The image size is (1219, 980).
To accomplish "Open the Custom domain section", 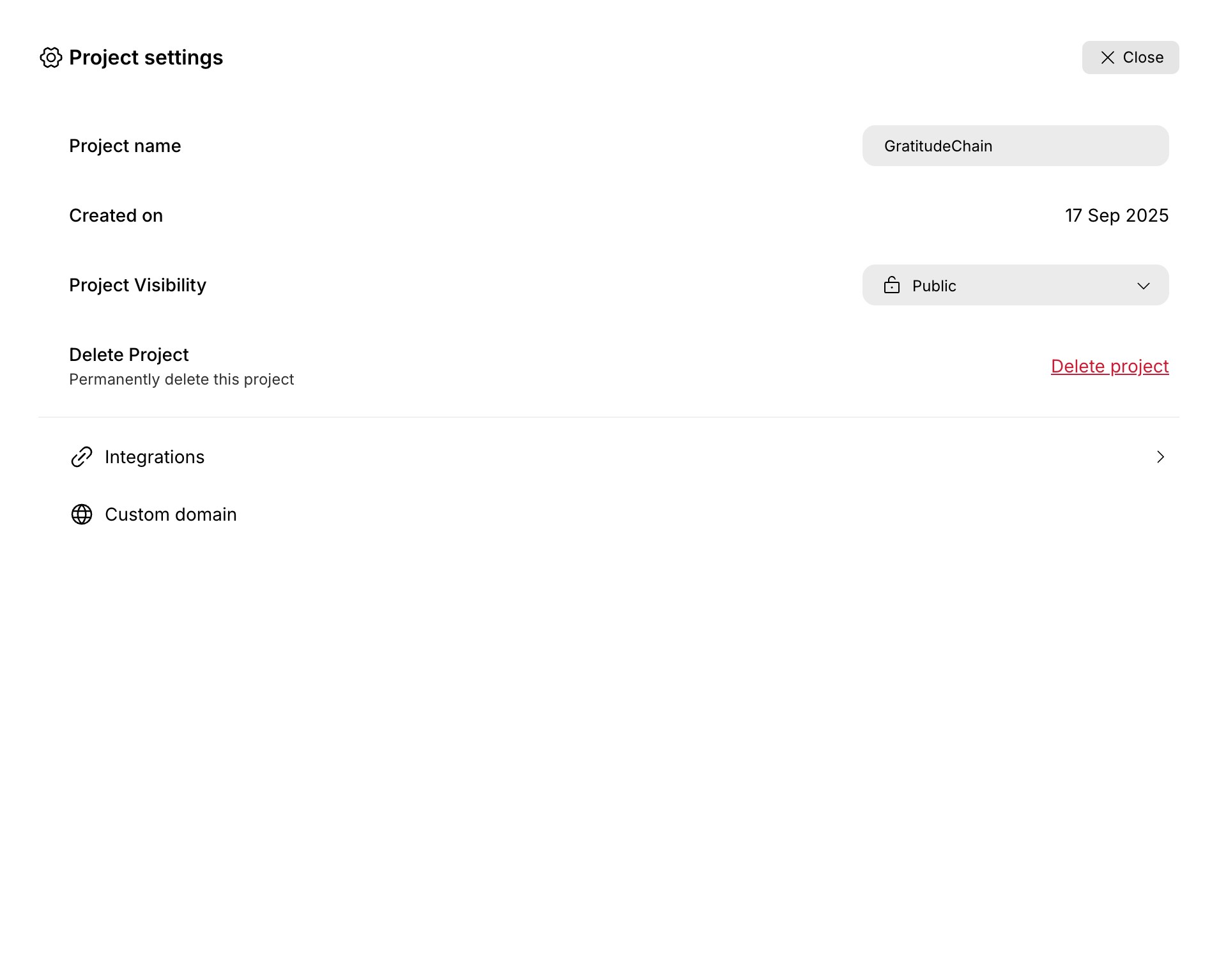I will pos(171,514).
